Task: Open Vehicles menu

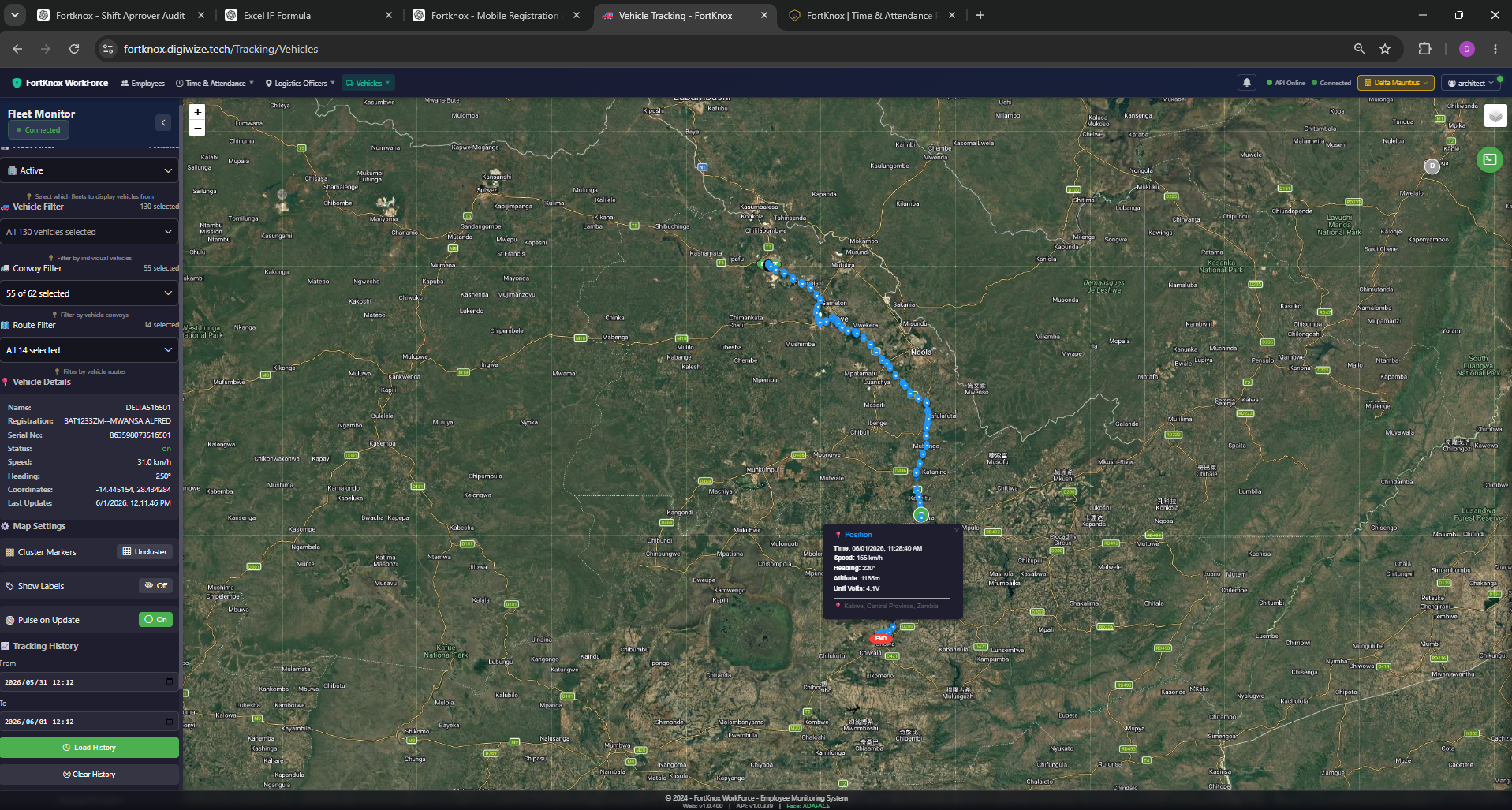Action: pyautogui.click(x=368, y=83)
